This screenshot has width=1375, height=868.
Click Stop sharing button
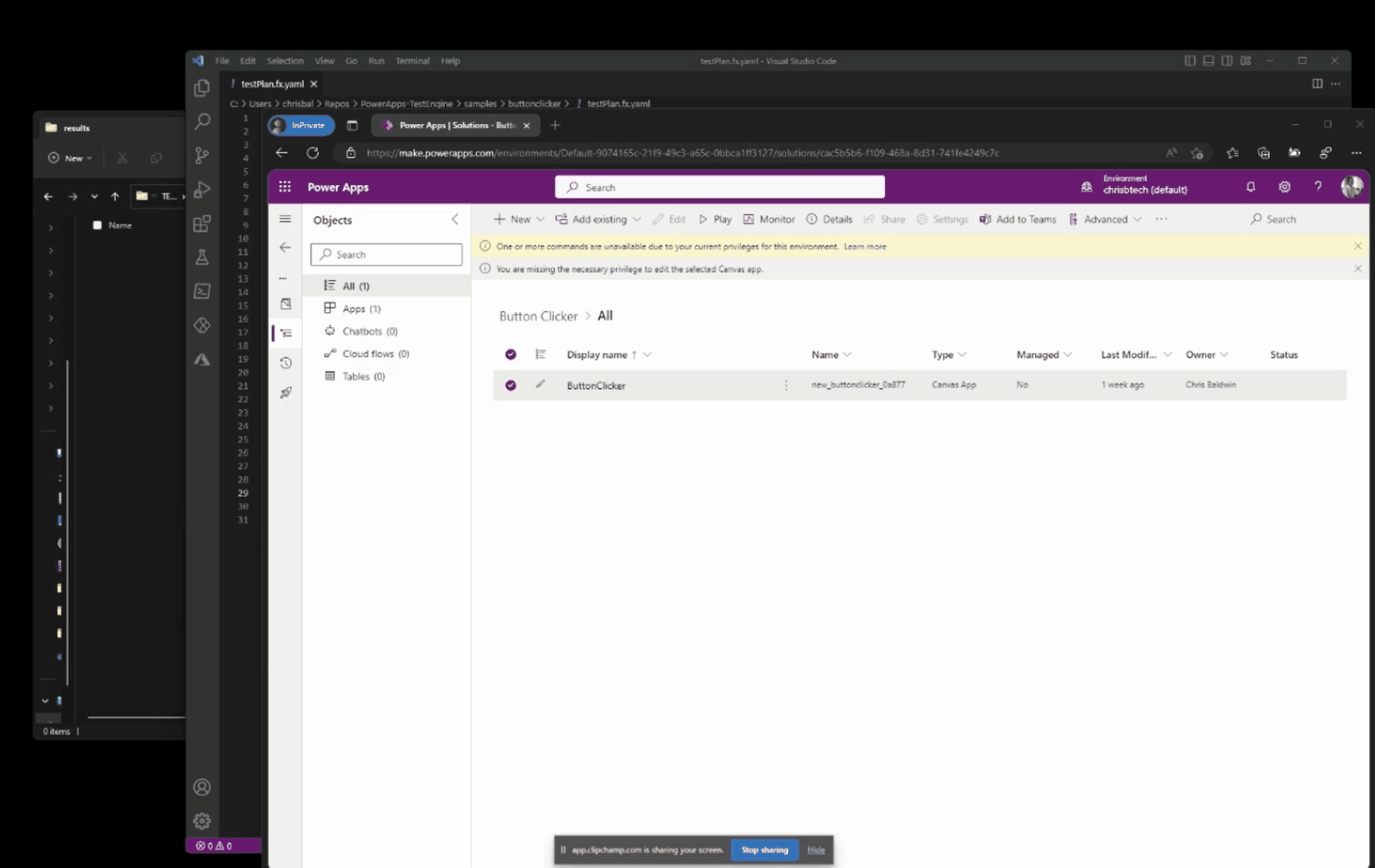[x=765, y=850]
